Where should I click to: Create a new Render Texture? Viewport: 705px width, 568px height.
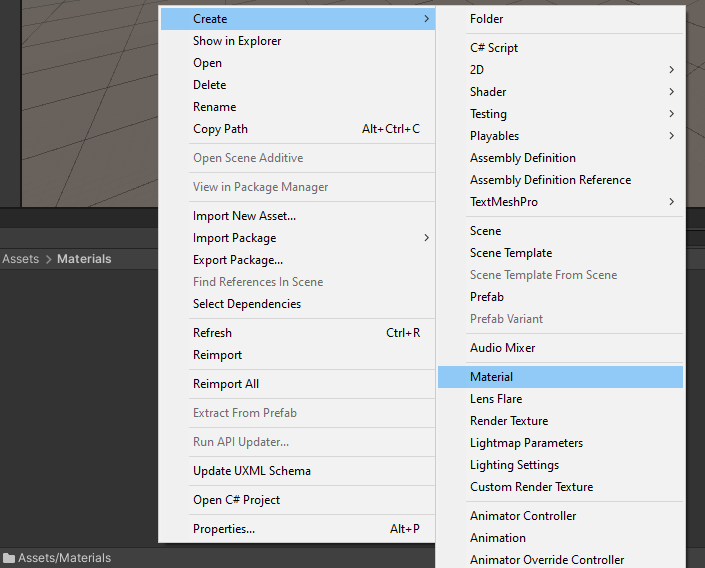tap(509, 421)
